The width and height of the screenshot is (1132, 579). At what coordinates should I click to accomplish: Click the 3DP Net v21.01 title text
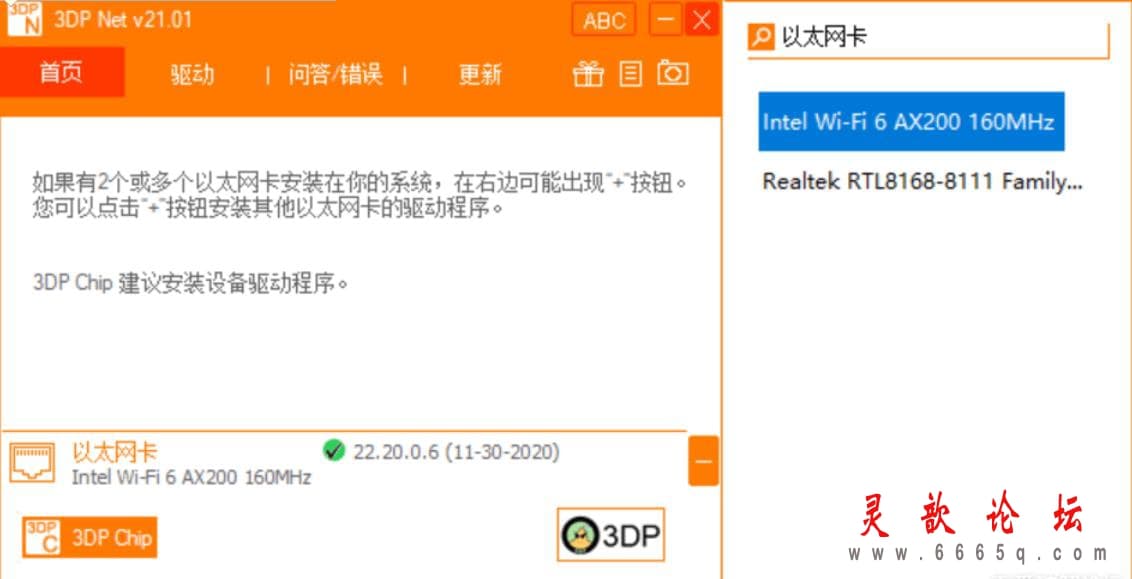coord(123,19)
